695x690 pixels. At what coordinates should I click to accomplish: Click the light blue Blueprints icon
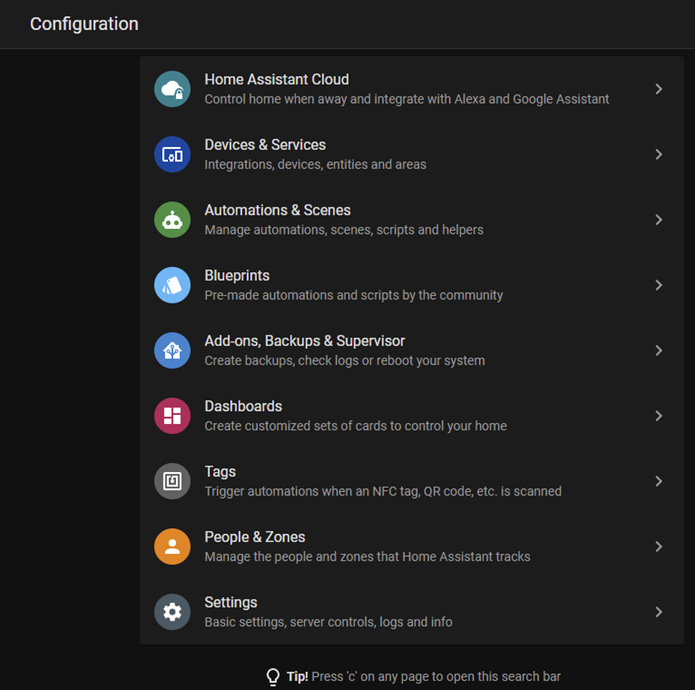click(x=172, y=285)
